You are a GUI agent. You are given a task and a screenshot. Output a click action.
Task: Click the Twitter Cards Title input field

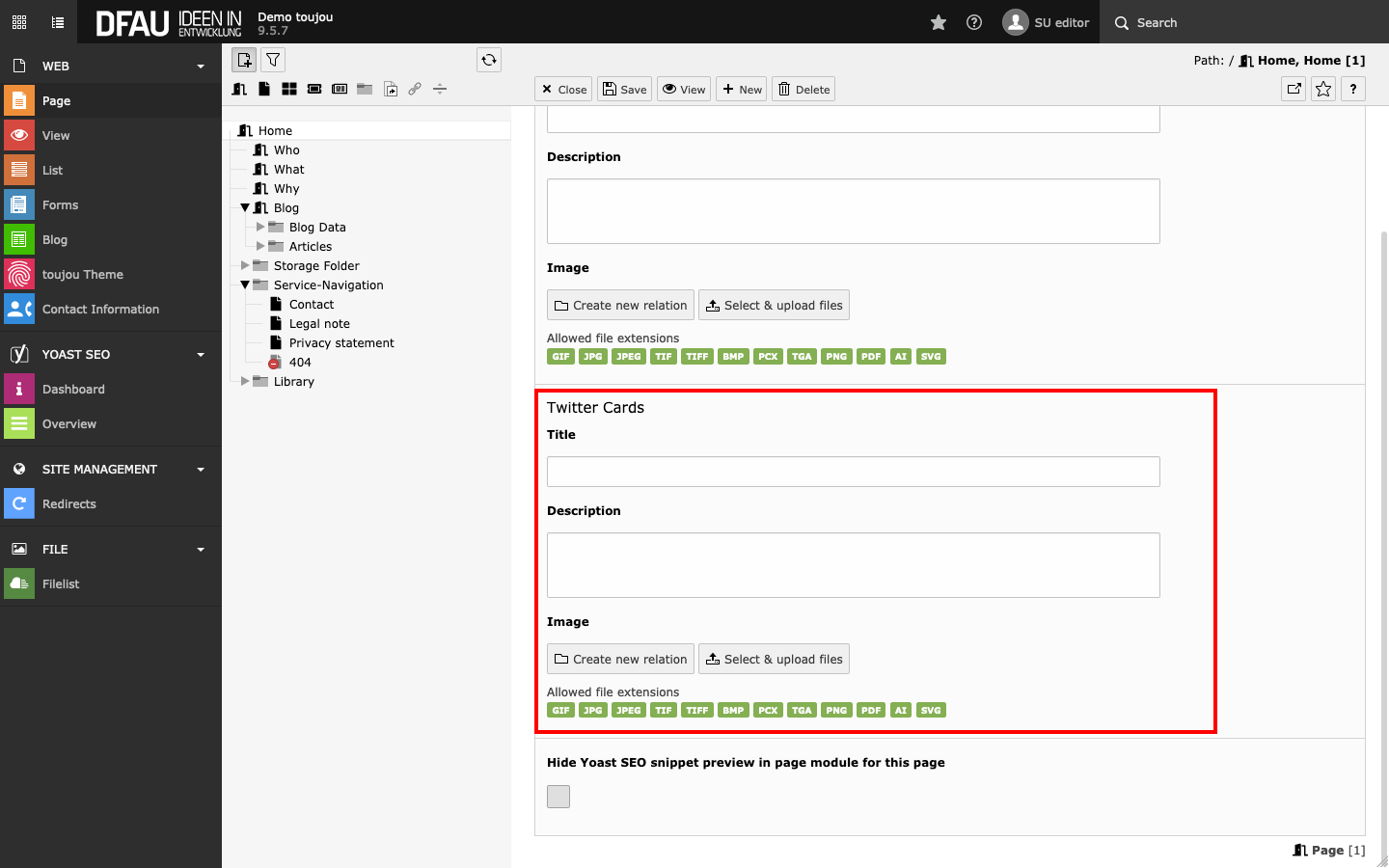[853, 472]
